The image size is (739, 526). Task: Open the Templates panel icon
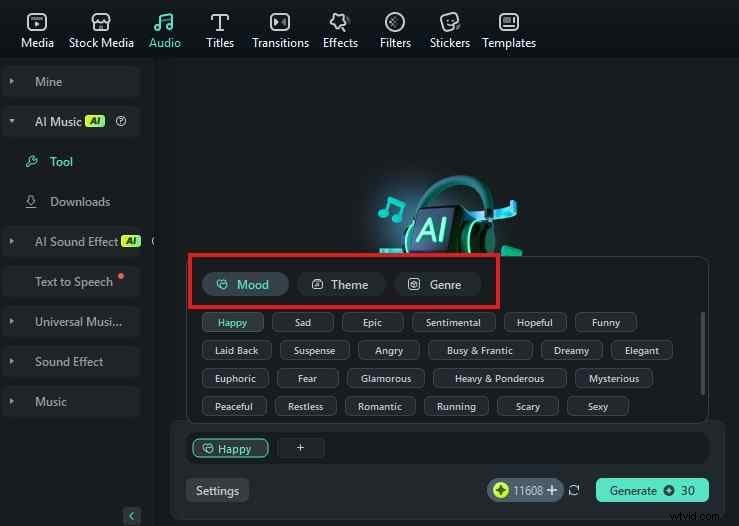pos(509,22)
